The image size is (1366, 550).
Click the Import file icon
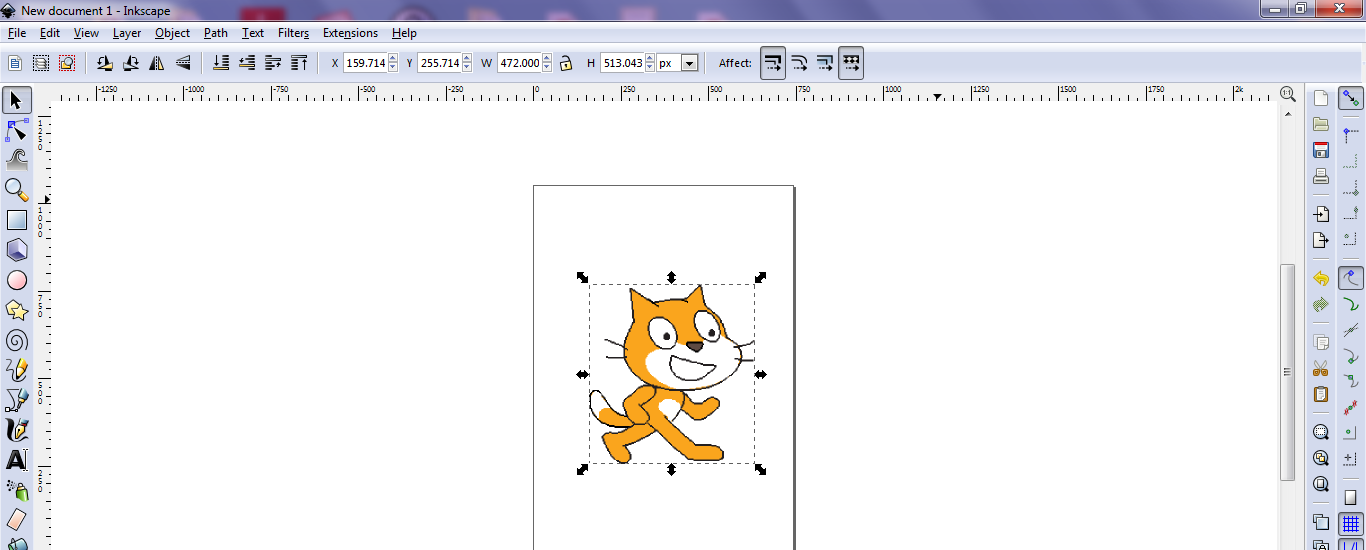1321,214
